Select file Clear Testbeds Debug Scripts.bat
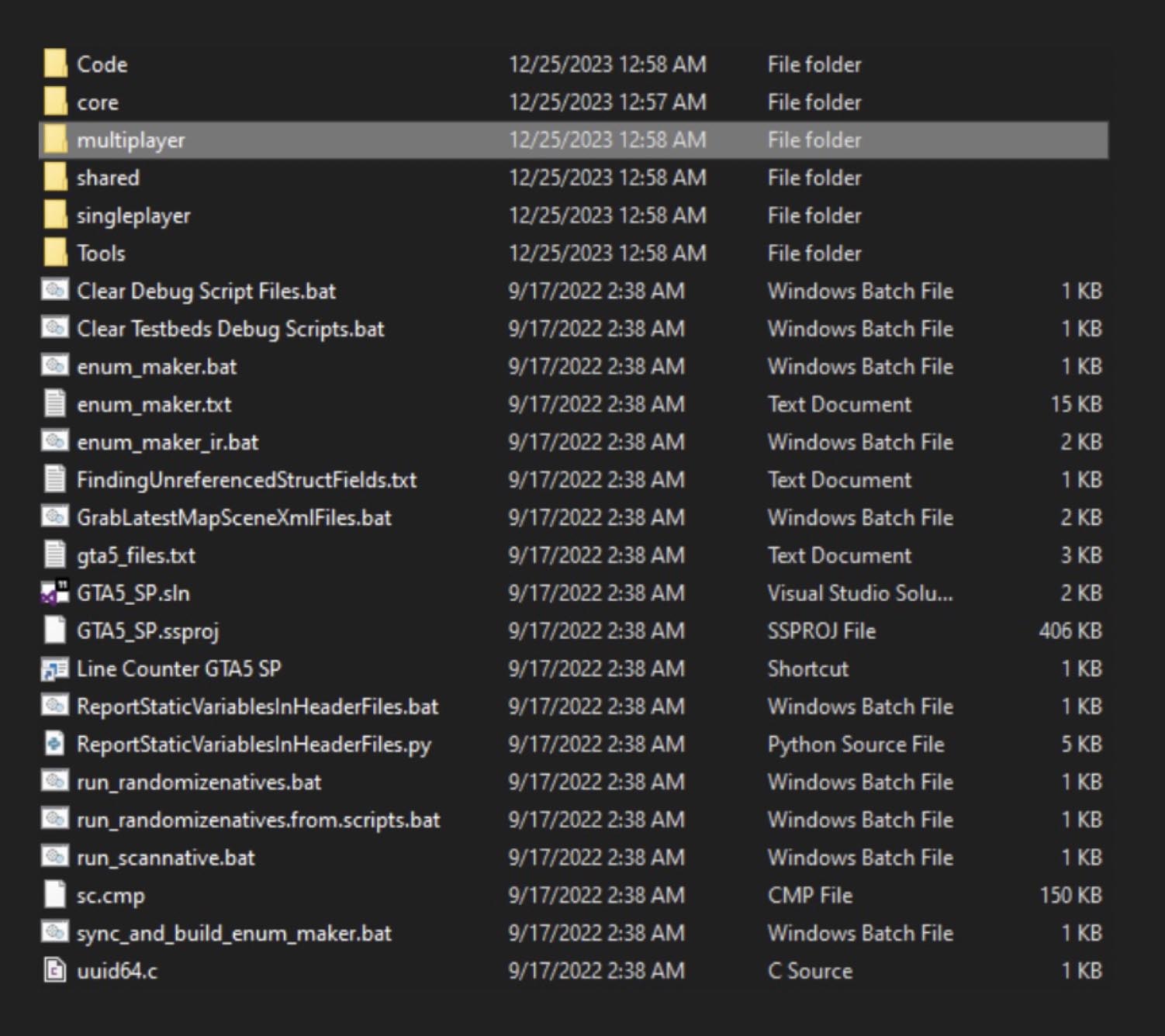 coord(230,330)
